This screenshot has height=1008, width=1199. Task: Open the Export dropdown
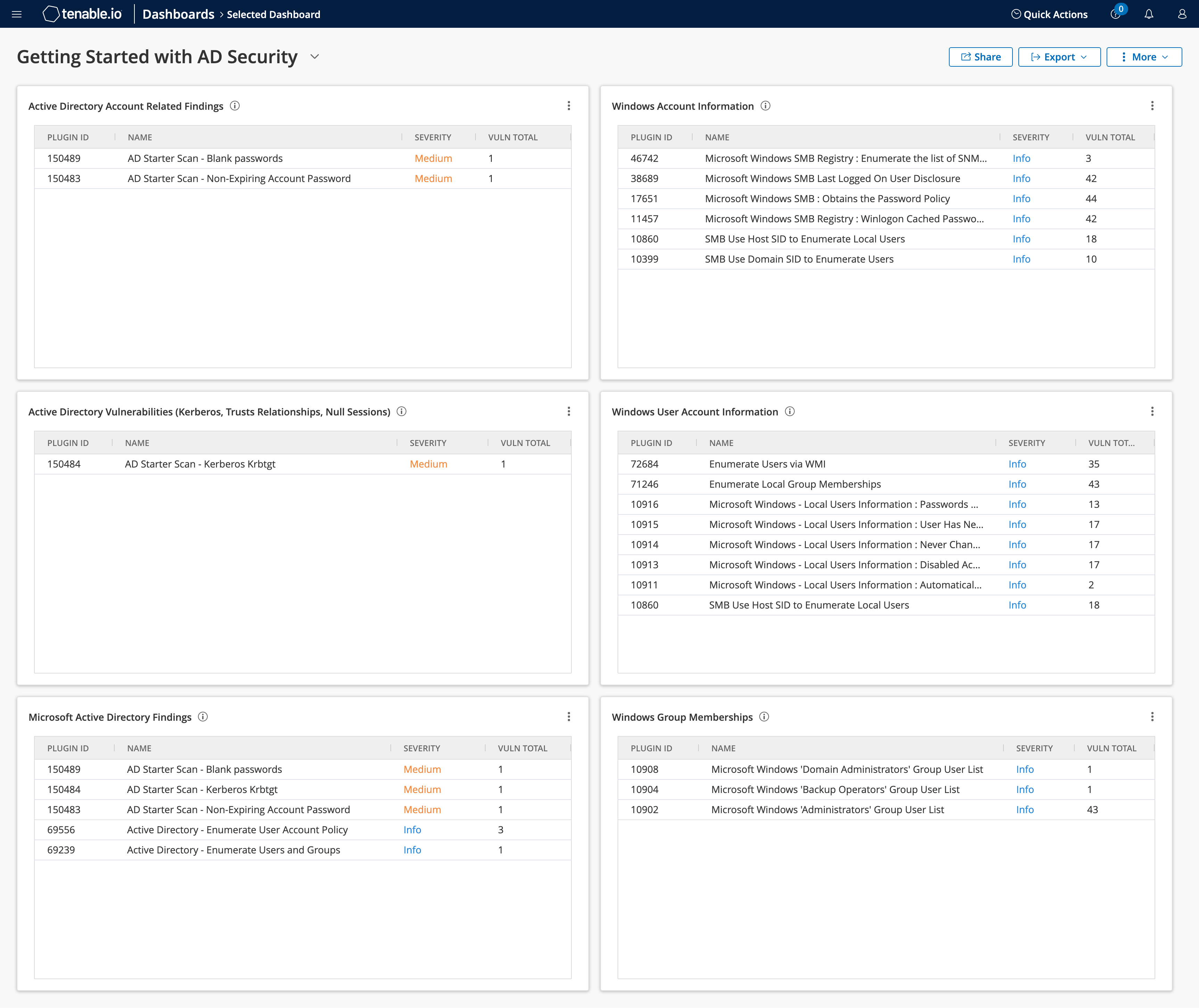pos(1059,57)
